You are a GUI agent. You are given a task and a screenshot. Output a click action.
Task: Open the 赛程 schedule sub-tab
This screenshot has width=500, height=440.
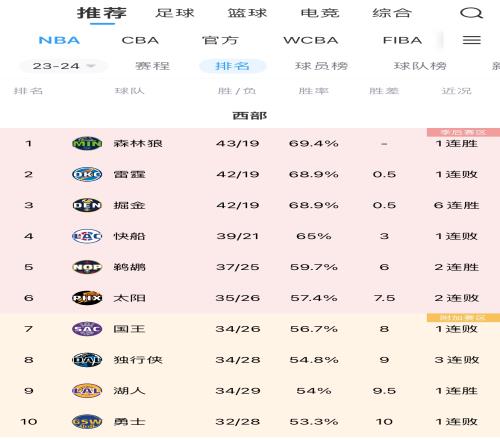click(x=153, y=66)
